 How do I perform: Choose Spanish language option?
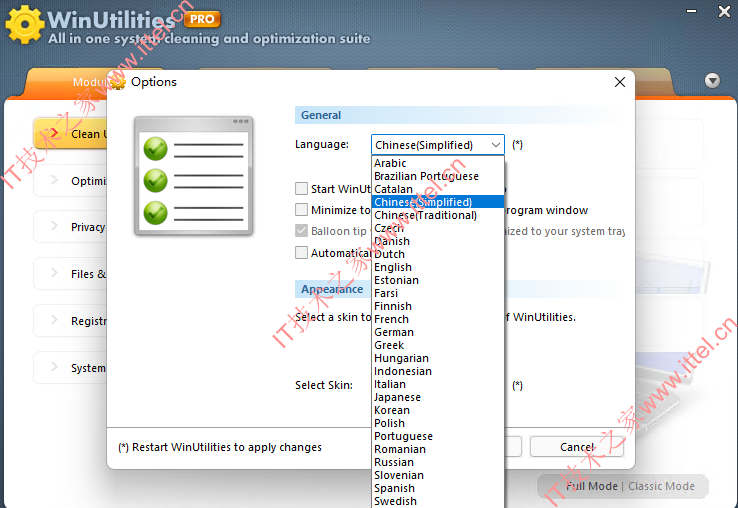(438, 489)
